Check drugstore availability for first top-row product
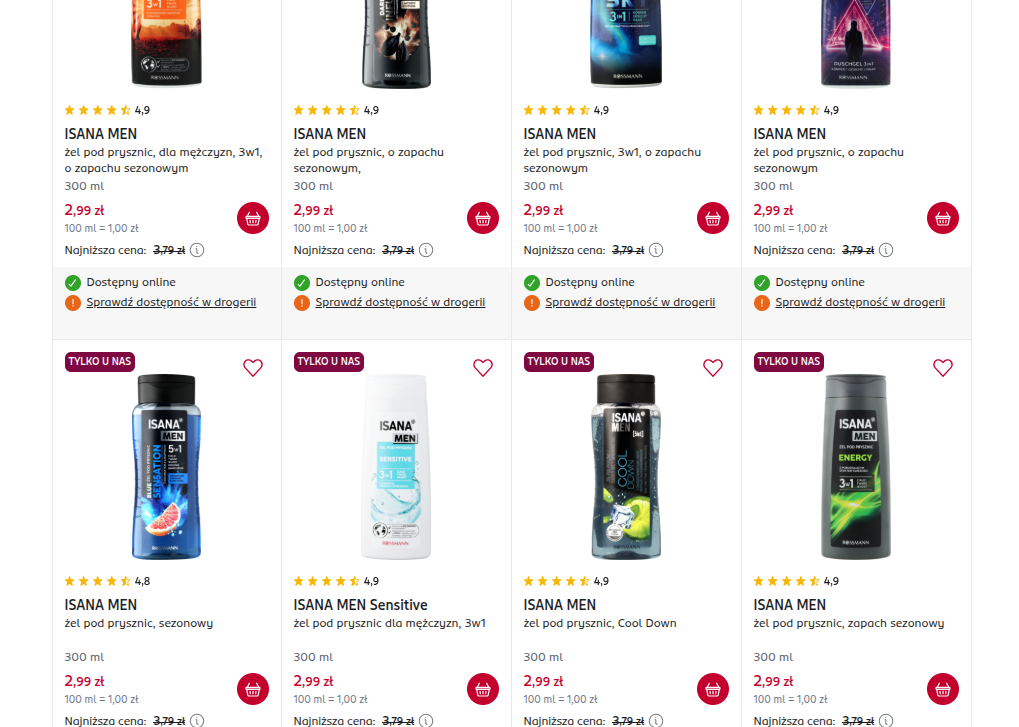Screen dimensions: 1019x727 point(171,302)
